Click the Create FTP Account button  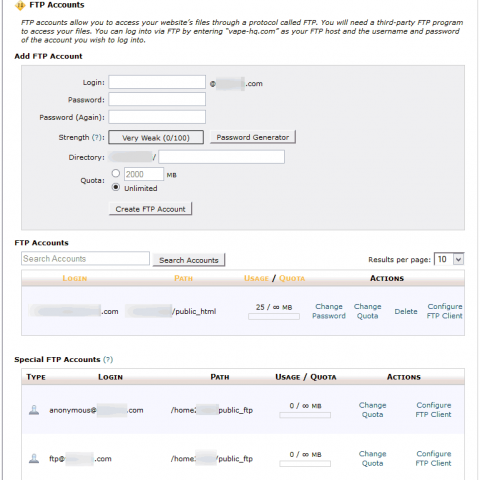pyautogui.click(x=150, y=209)
